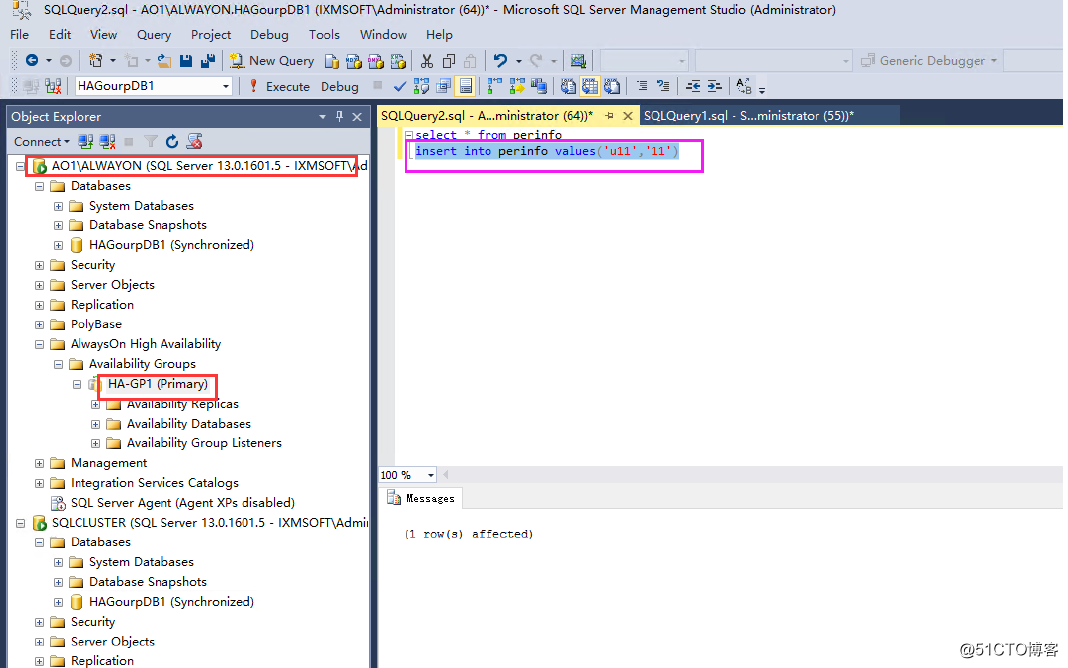Collapse the SQLCLUSTER server node
This screenshot has height=668, width=1068.
click(20, 524)
